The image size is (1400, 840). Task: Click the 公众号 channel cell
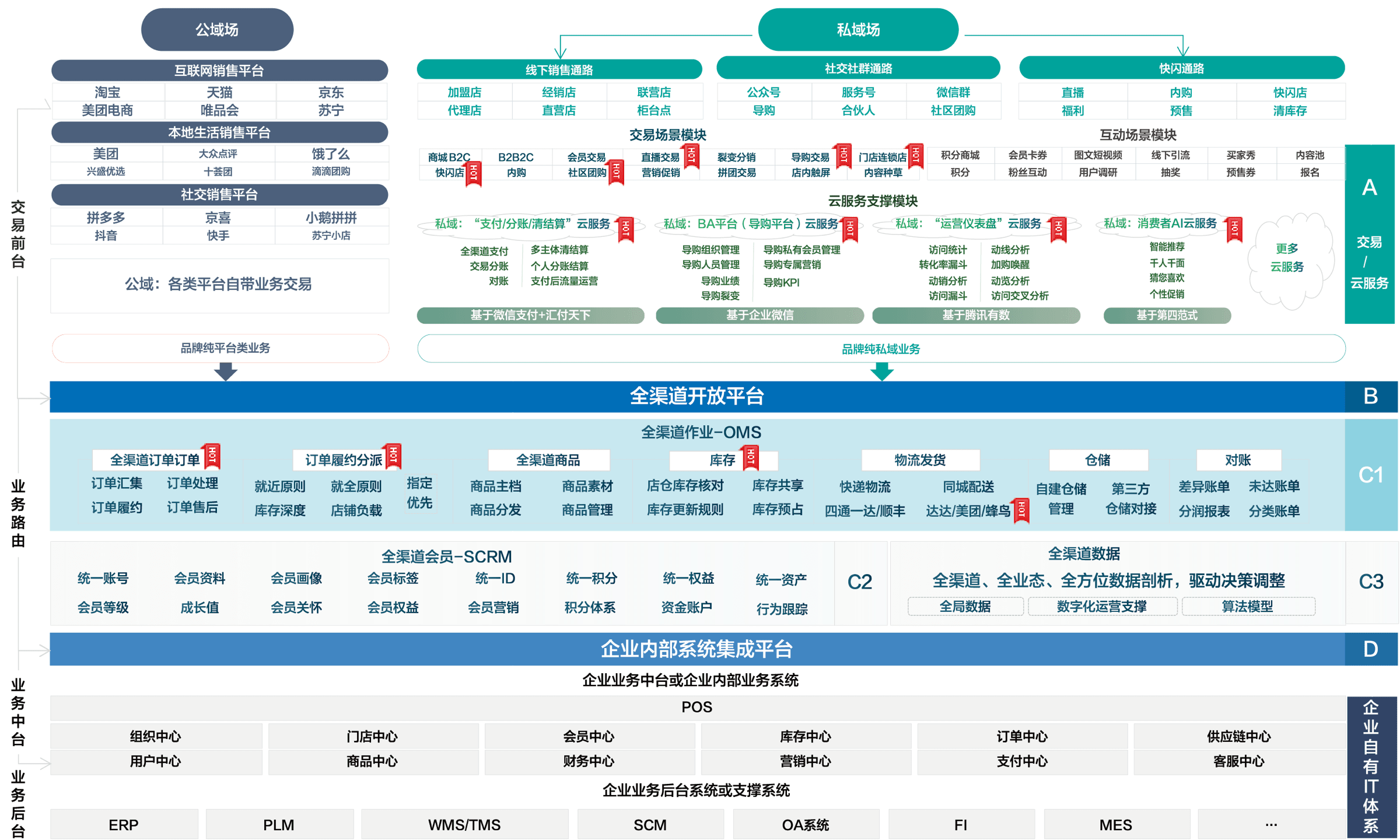pos(764,92)
